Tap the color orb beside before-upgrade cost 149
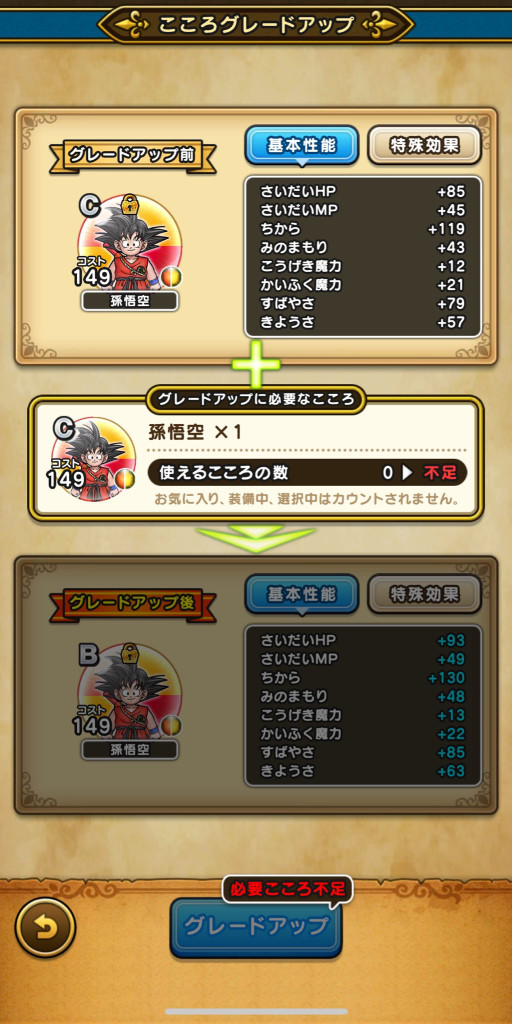The width and height of the screenshot is (512, 1024). click(x=171, y=276)
